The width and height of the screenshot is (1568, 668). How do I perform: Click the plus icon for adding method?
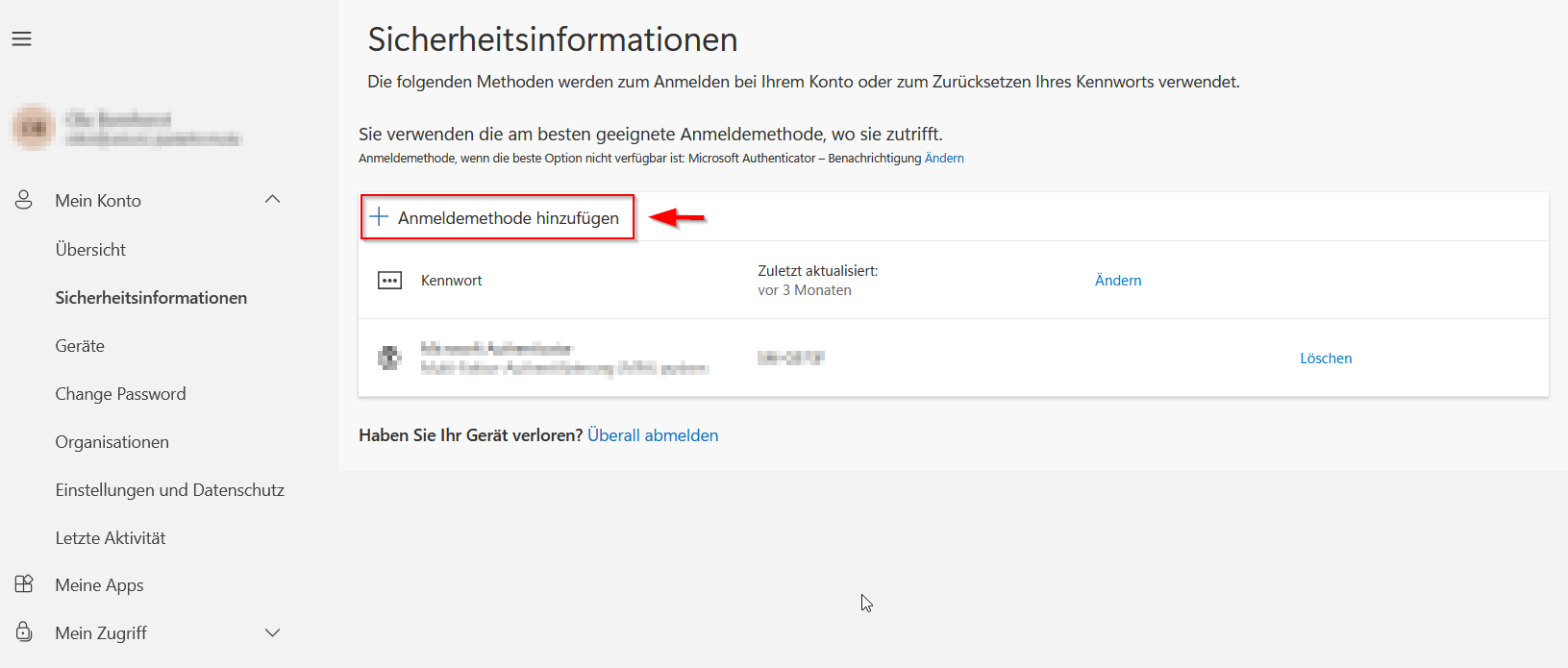coord(379,216)
